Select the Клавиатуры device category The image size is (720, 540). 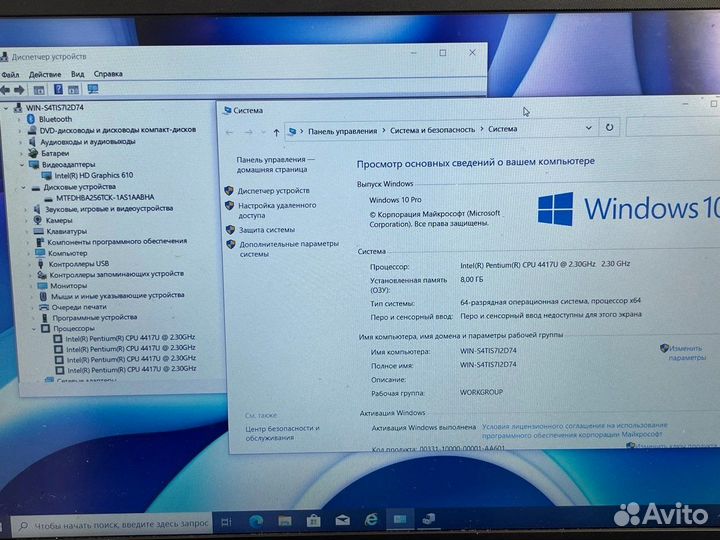(x=67, y=231)
